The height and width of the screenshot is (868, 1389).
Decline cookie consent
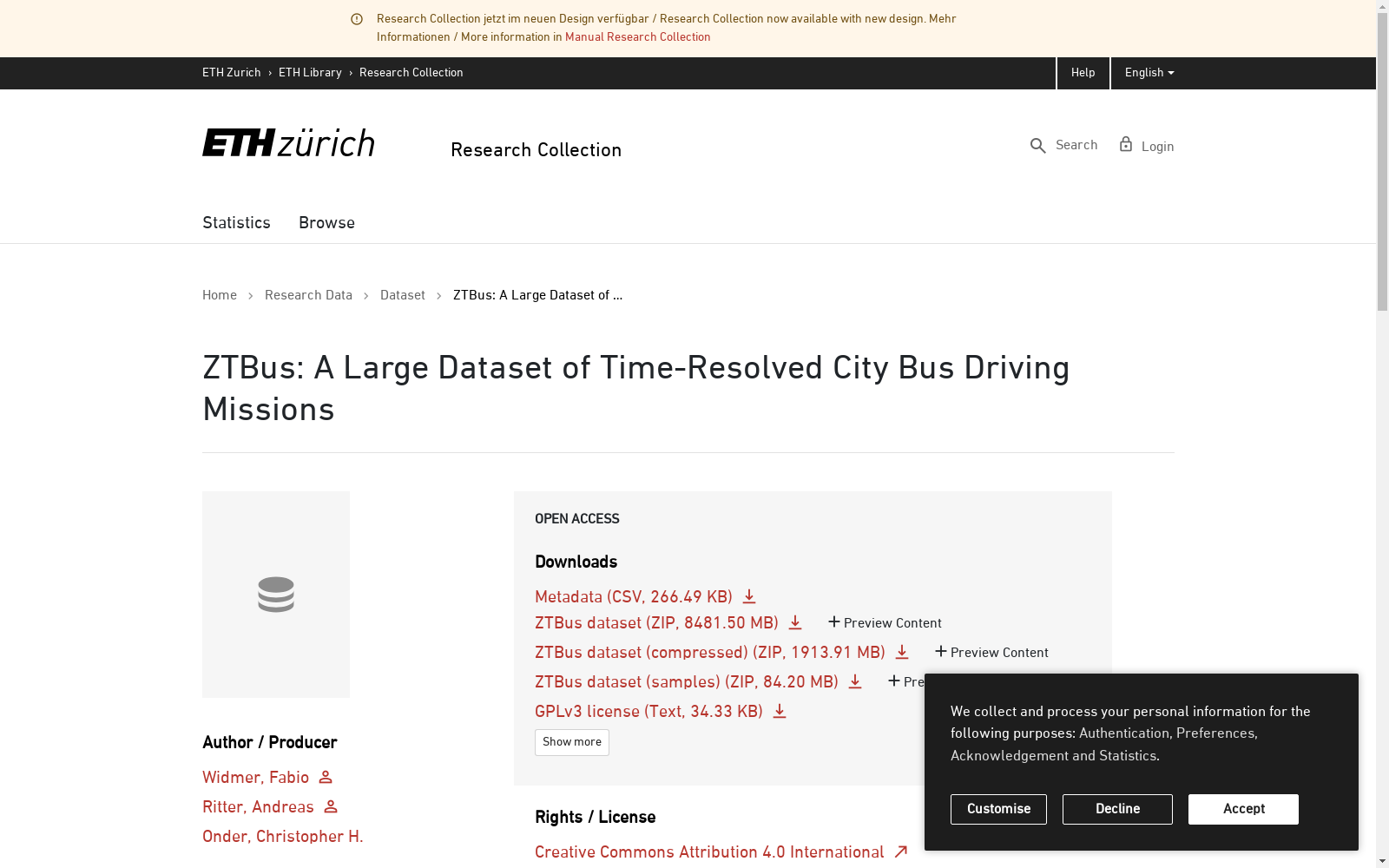pyautogui.click(x=1117, y=809)
